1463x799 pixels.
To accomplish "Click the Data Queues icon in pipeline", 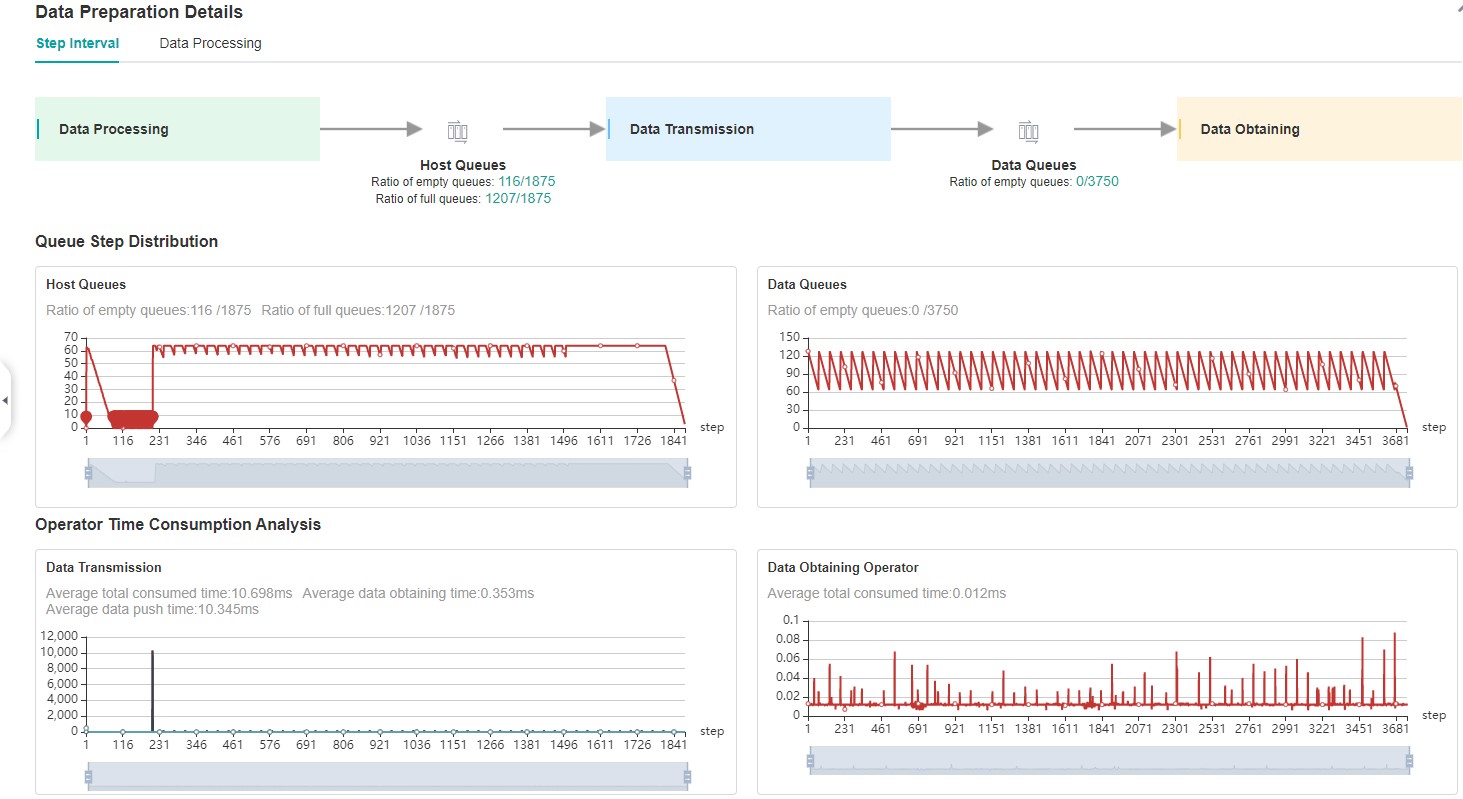I will [x=1028, y=130].
